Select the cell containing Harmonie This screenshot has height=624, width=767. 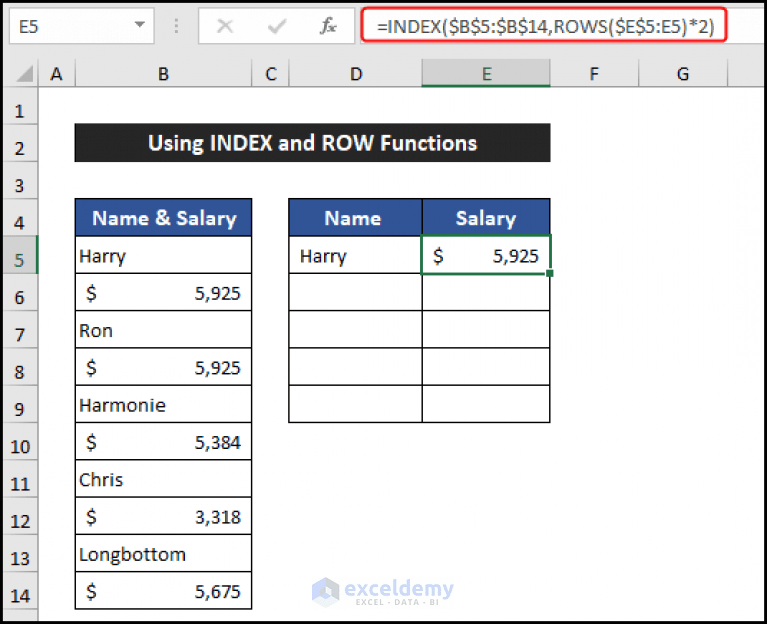click(163, 404)
